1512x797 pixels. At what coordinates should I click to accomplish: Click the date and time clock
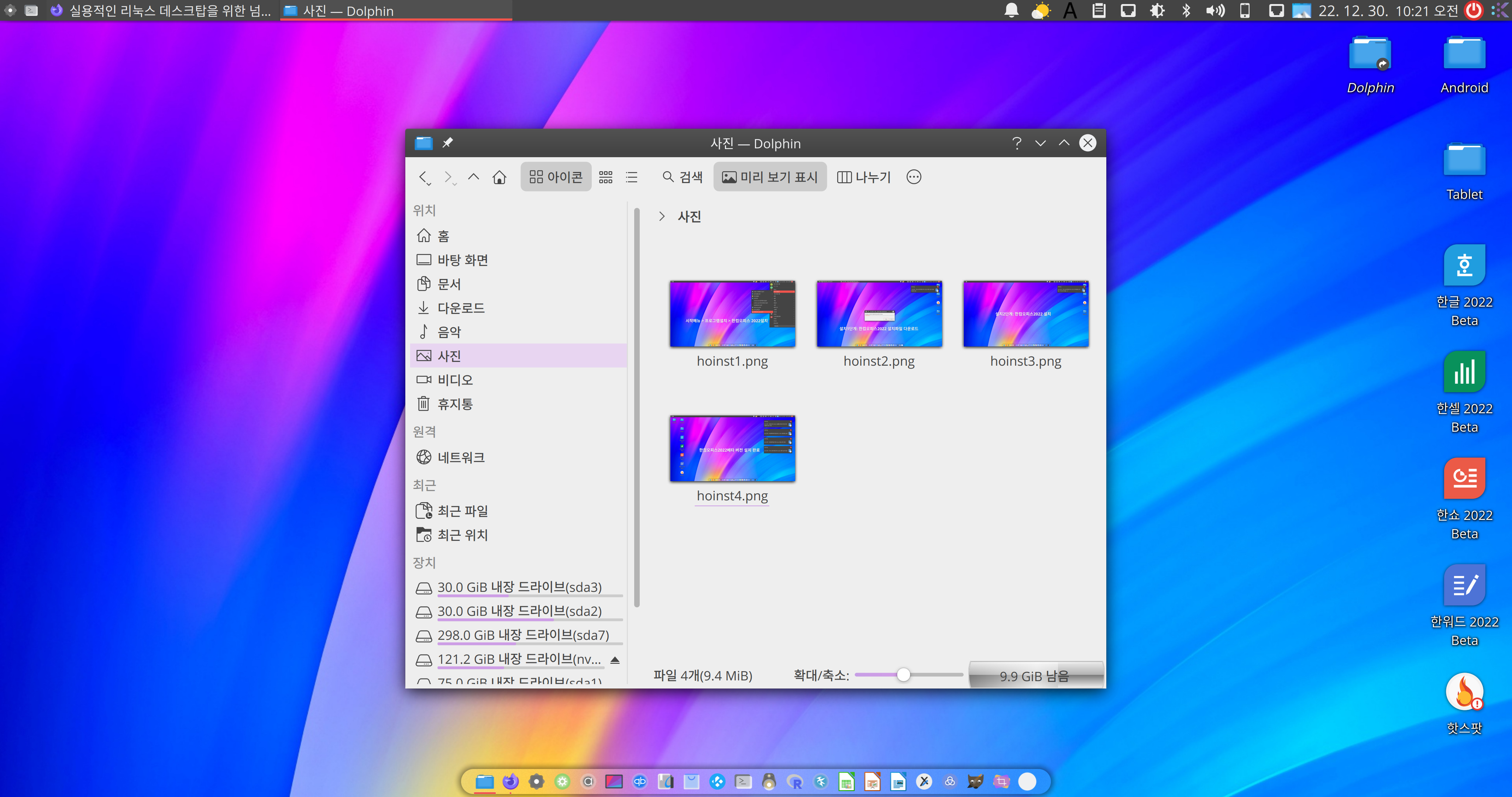point(1388,11)
